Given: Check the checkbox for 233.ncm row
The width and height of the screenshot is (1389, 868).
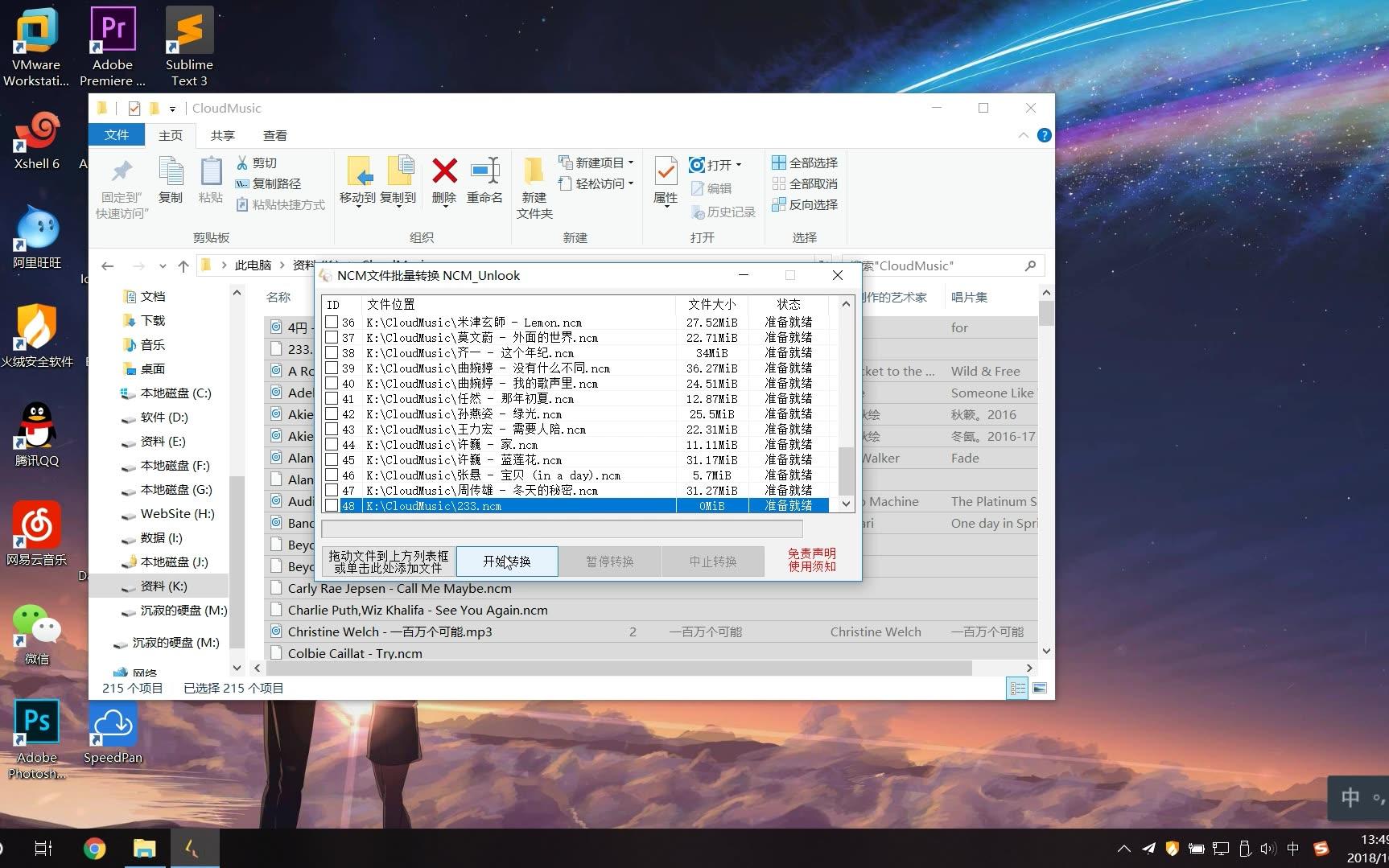Looking at the screenshot, I should pyautogui.click(x=332, y=506).
